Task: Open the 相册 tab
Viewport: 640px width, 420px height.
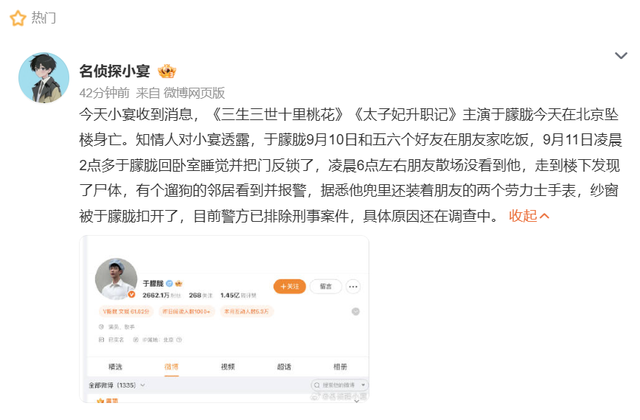Action: (340, 367)
